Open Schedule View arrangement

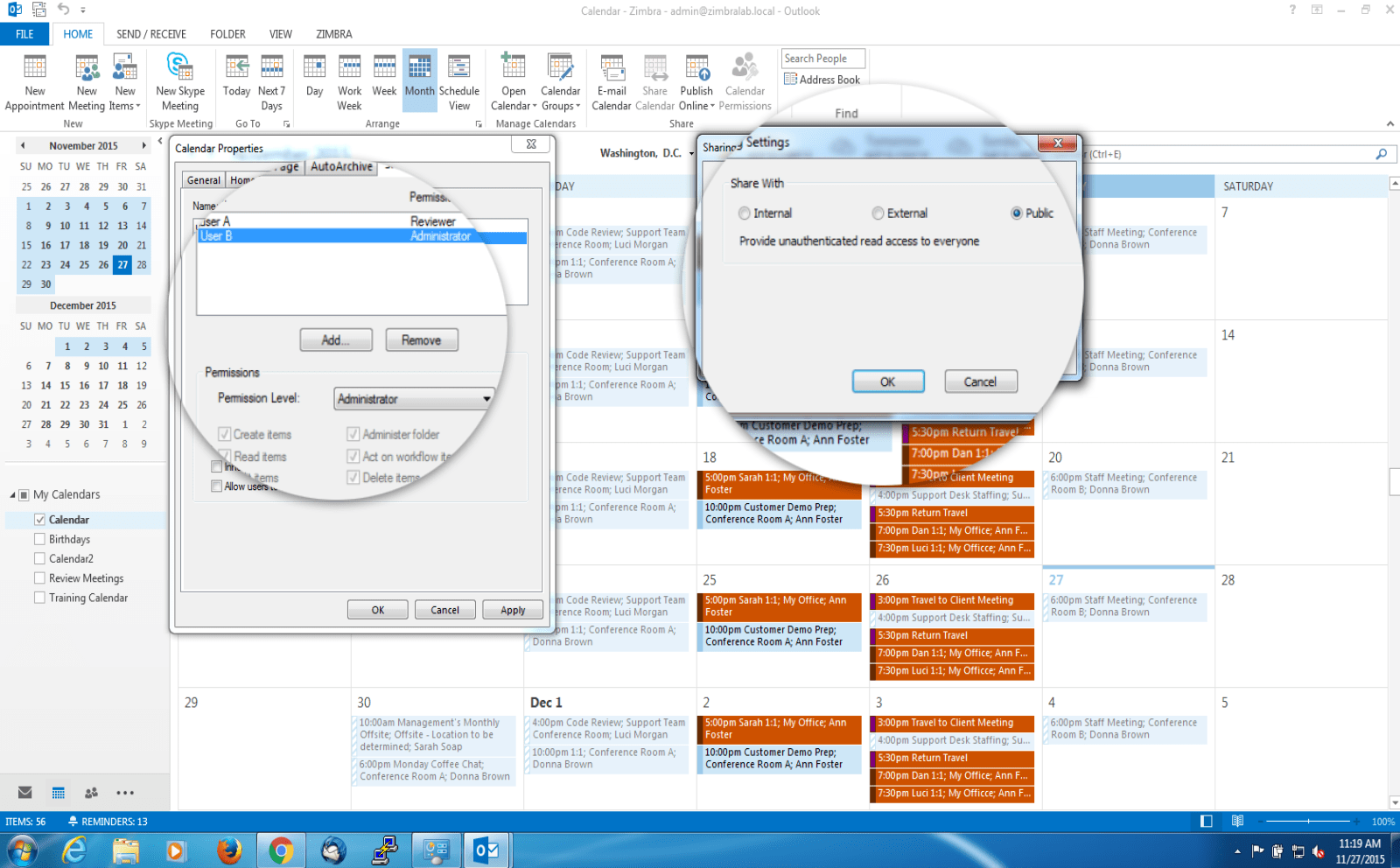[459, 82]
